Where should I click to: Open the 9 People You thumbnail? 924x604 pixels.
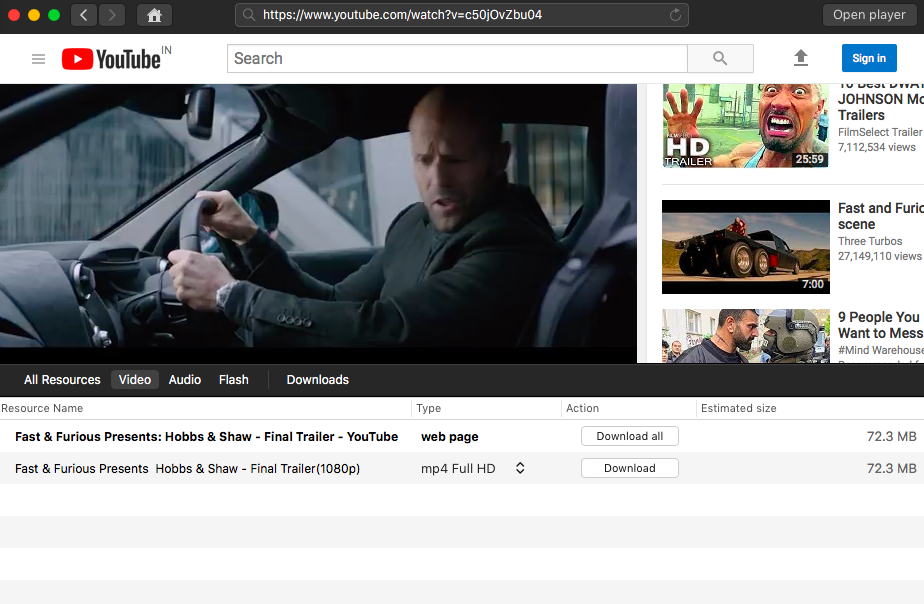pos(745,336)
